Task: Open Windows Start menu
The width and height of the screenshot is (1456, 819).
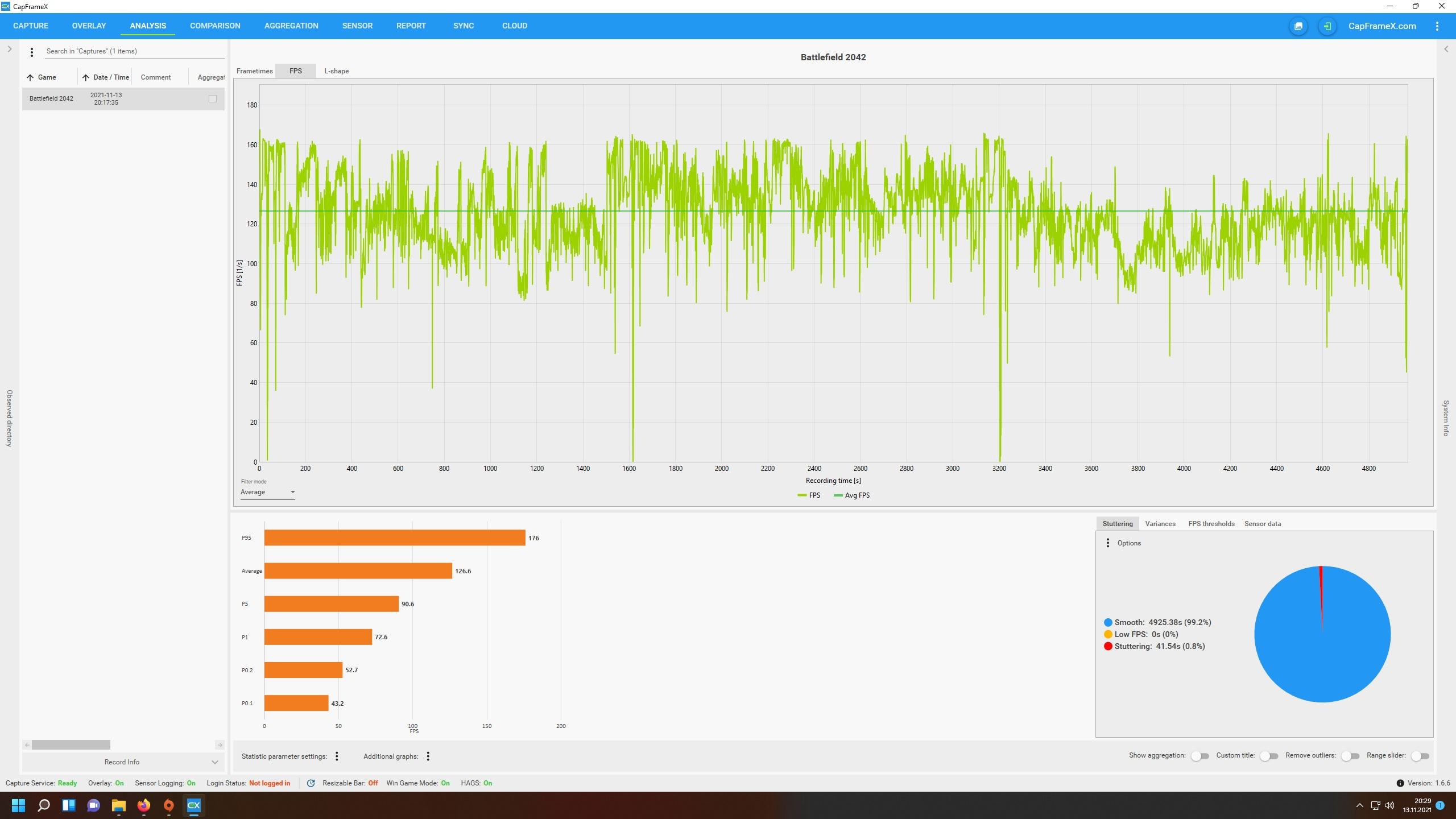Action: coord(19,805)
